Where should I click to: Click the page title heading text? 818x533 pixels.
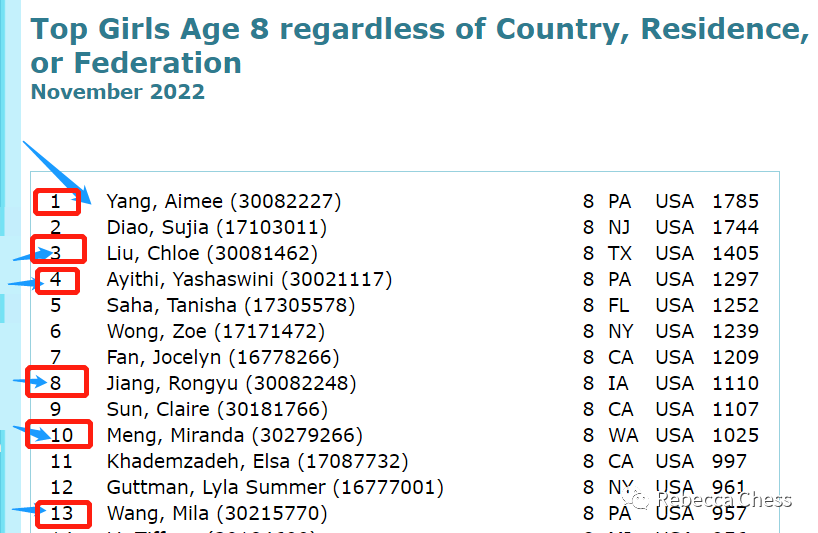tap(419, 45)
